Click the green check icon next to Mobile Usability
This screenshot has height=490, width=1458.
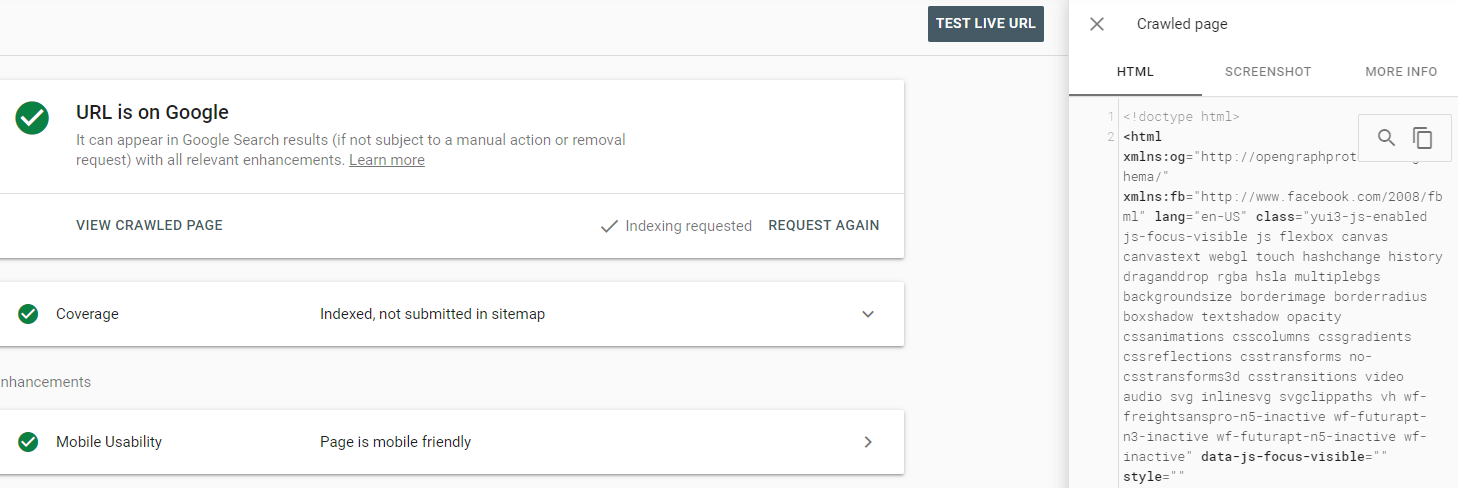pyautogui.click(x=28, y=442)
